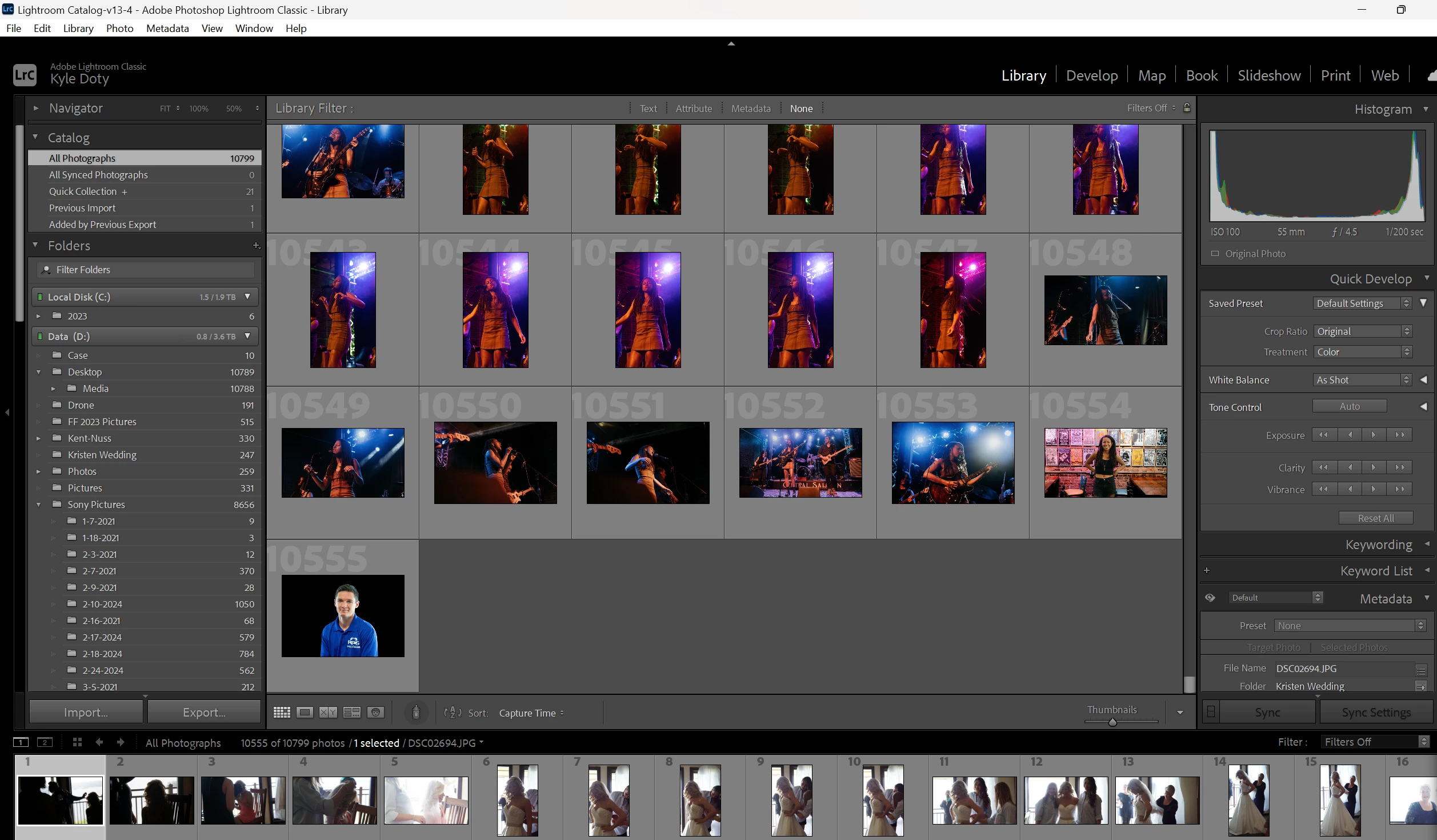1437x840 pixels.
Task: Switch to Grid view icon
Action: pyautogui.click(x=282, y=713)
